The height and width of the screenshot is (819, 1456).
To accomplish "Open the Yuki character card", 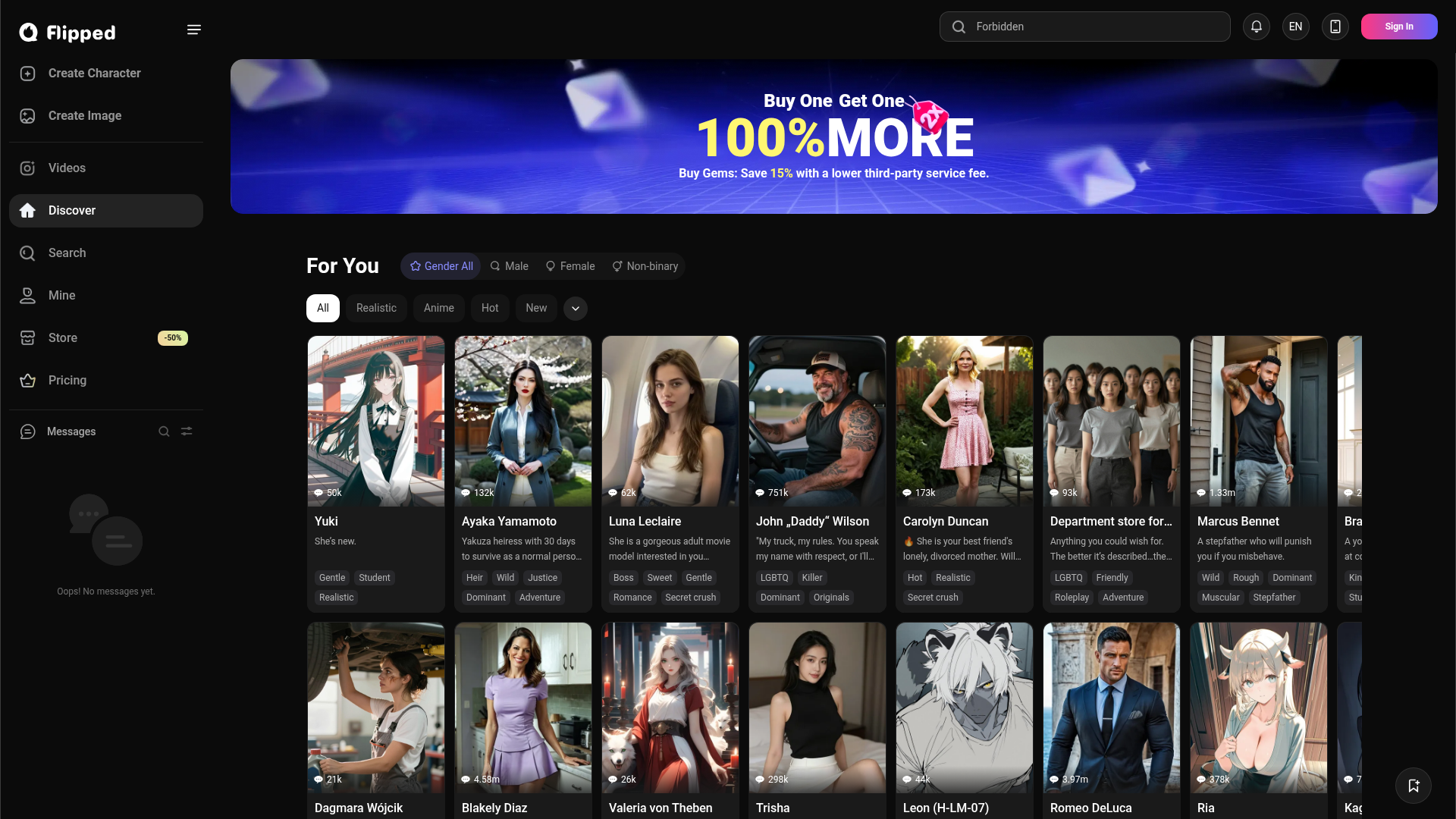I will click(x=376, y=474).
